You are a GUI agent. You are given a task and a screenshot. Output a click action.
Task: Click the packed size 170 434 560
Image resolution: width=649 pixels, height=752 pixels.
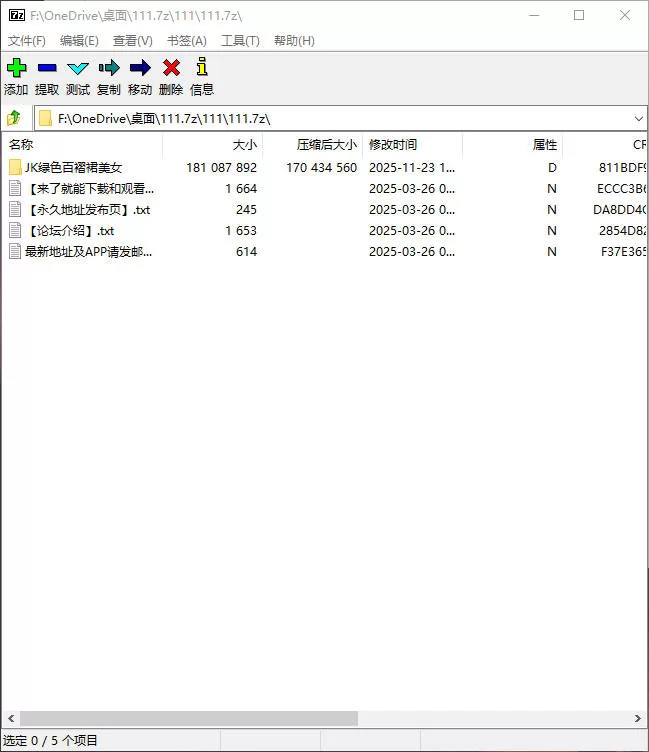point(321,167)
